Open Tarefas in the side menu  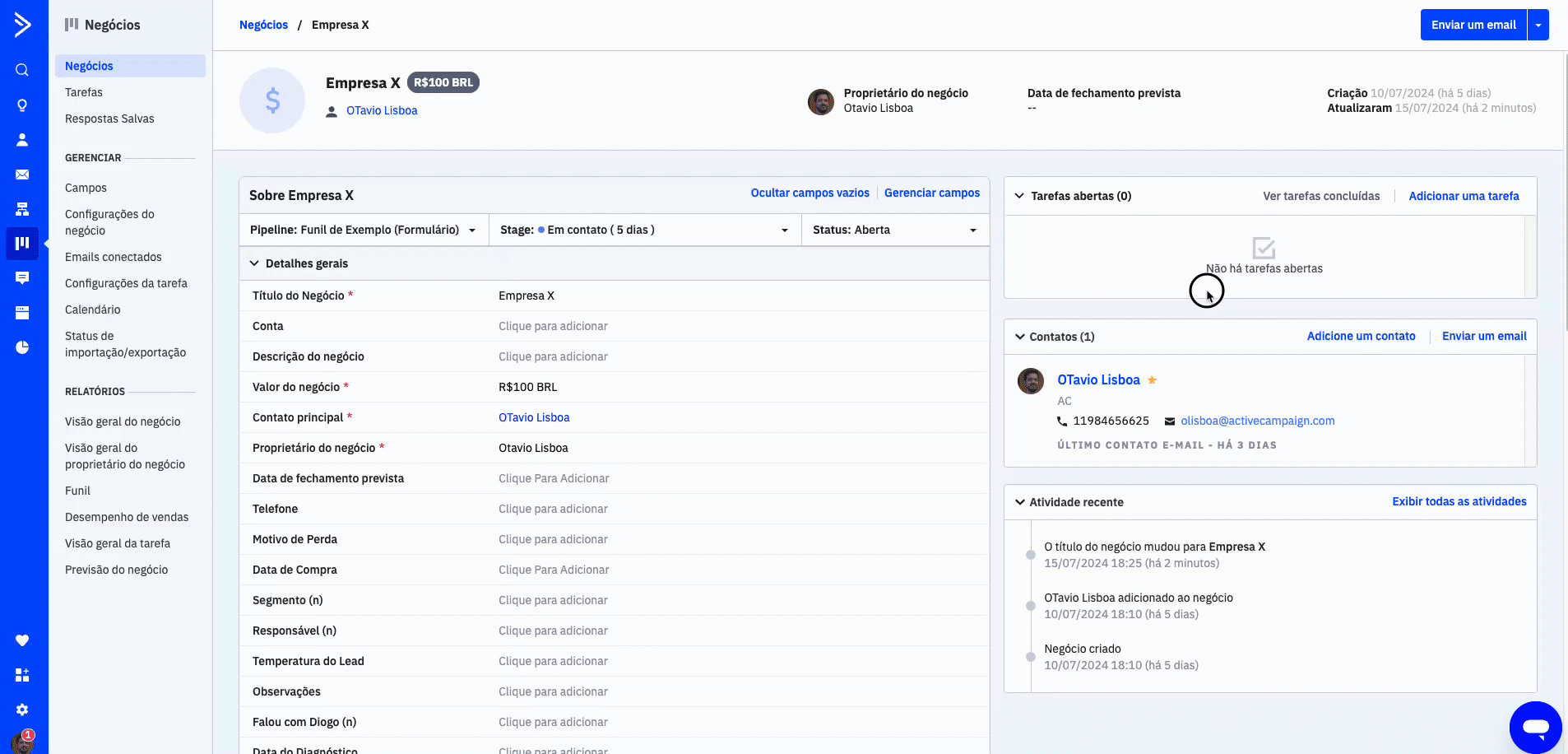tap(84, 92)
